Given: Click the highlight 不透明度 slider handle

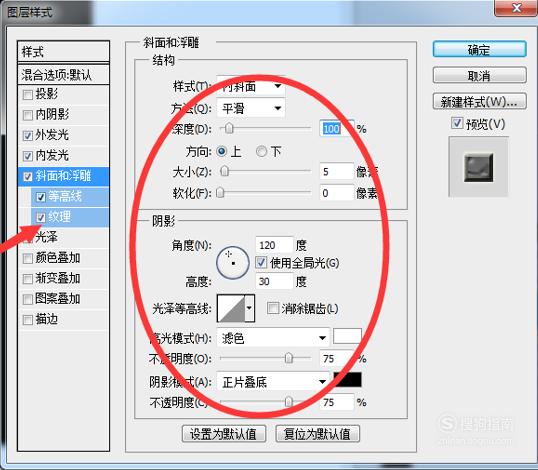Looking at the screenshot, I should click(289, 358).
